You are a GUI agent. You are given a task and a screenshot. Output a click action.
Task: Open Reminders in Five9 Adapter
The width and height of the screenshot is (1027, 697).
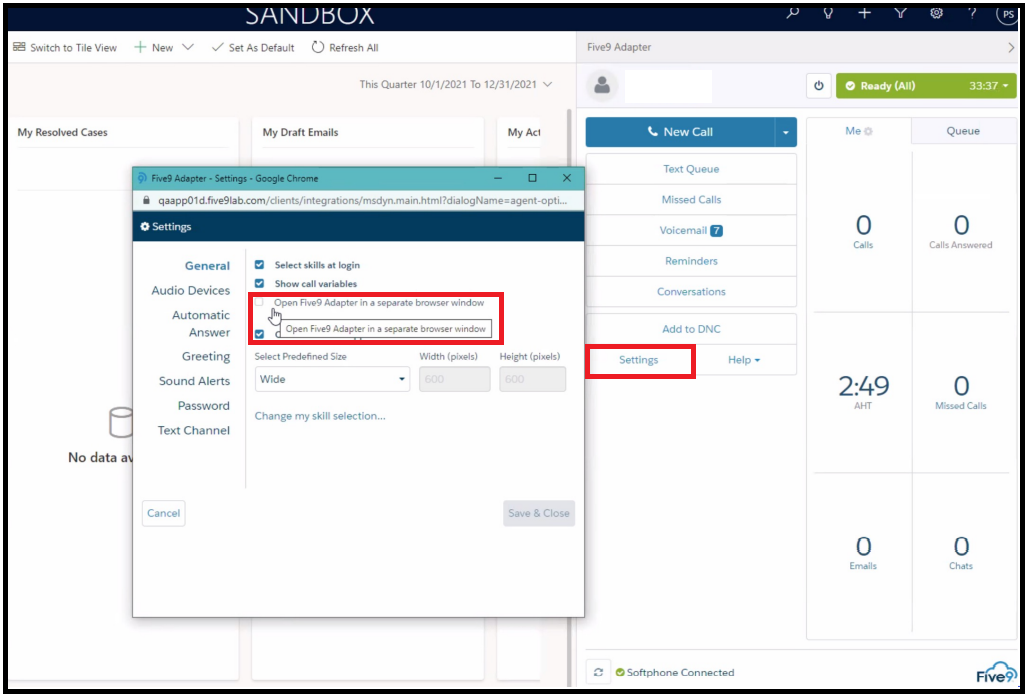[691, 261]
